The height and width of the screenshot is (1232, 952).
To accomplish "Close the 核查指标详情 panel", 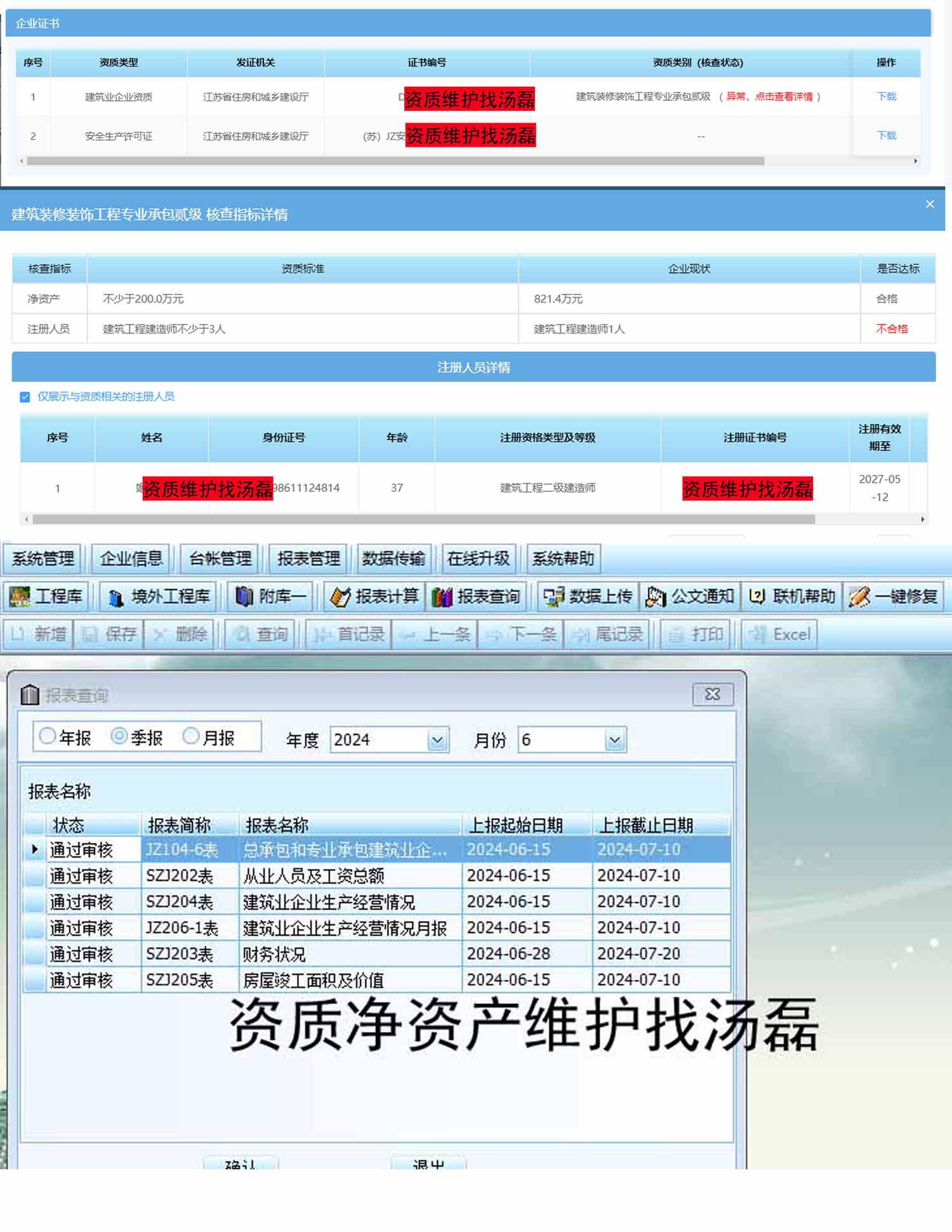I will (x=930, y=204).
